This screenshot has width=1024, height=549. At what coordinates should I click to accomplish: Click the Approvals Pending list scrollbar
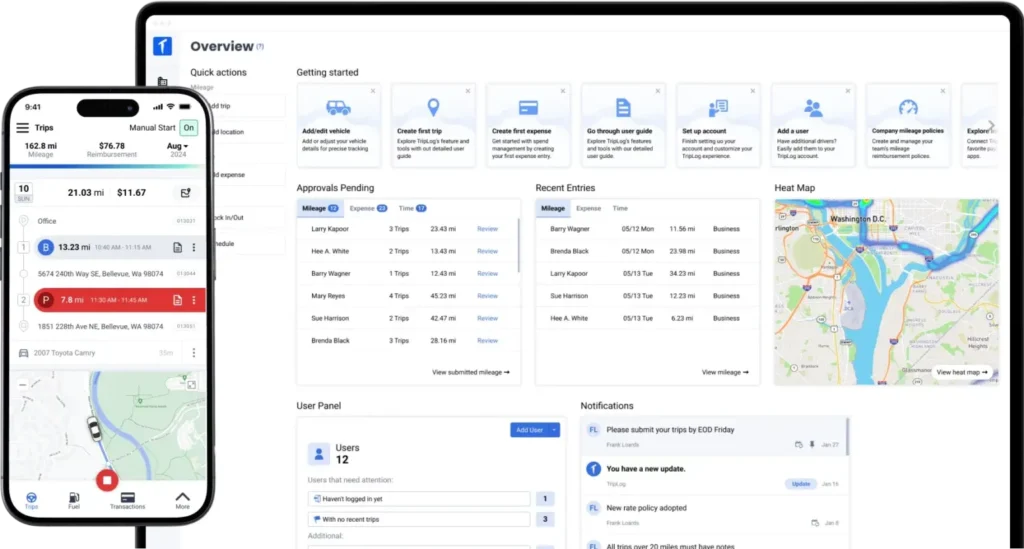pyautogui.click(x=519, y=245)
